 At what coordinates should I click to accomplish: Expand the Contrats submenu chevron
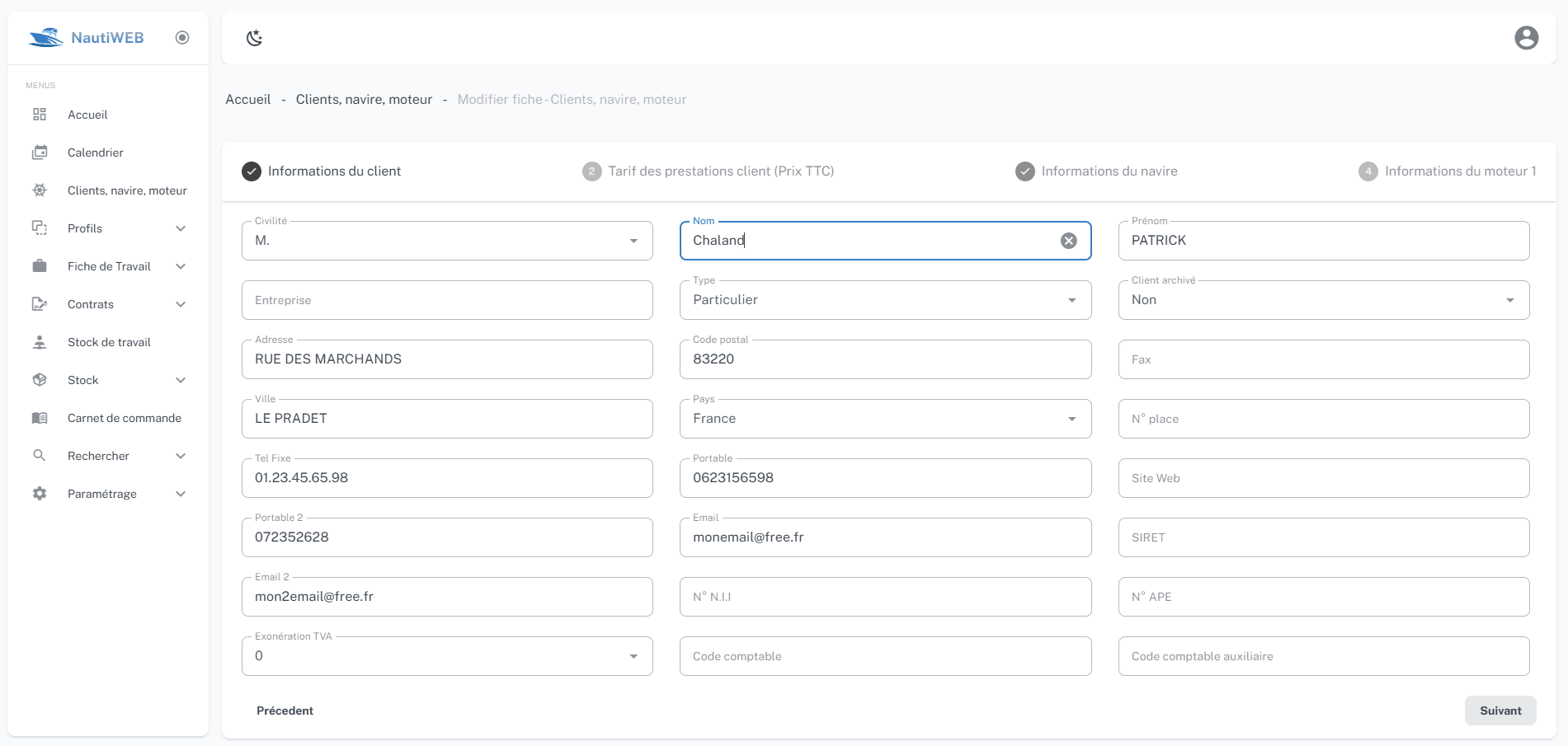(x=181, y=304)
